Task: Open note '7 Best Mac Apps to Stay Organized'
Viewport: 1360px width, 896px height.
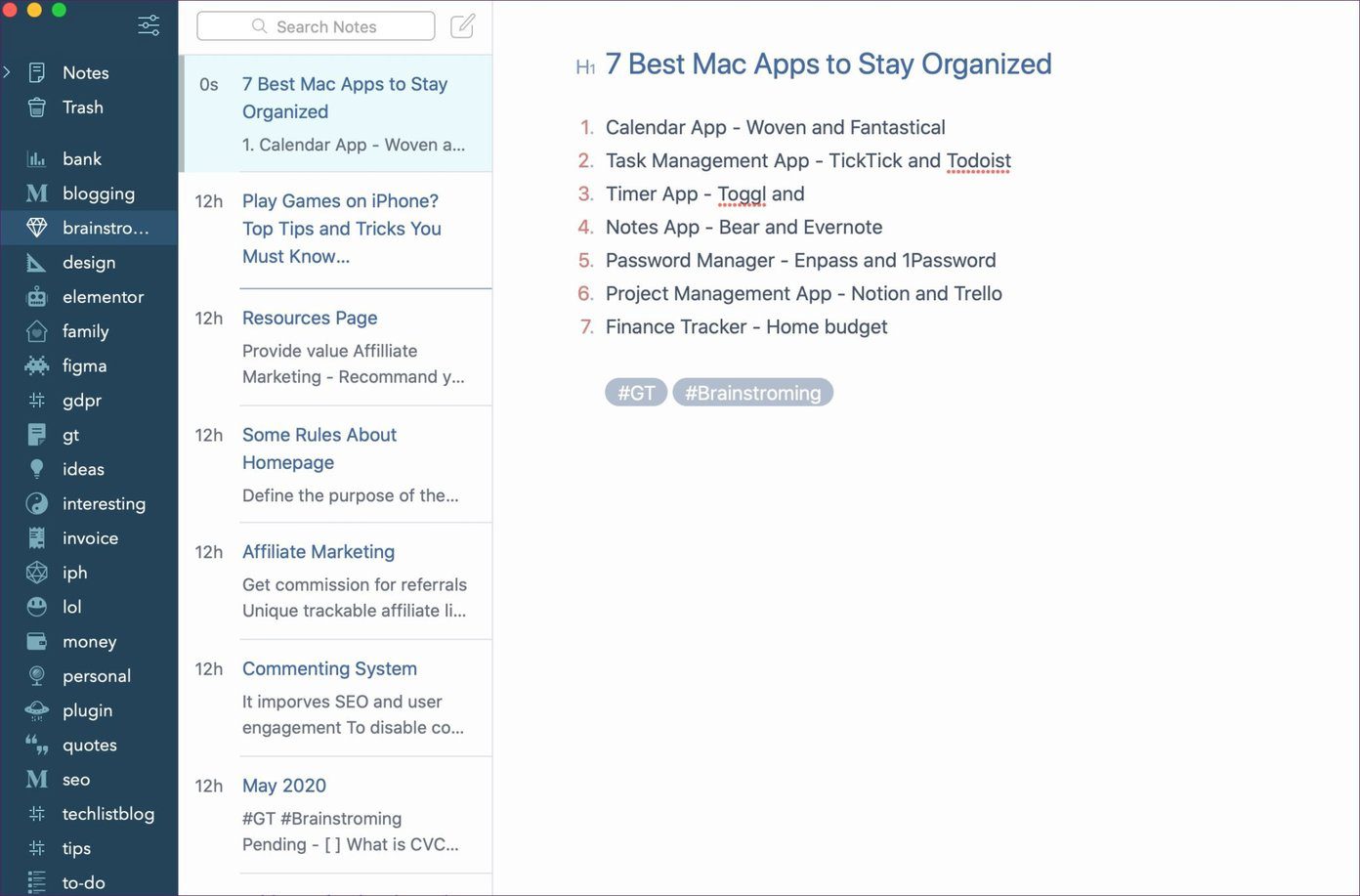Action: (x=337, y=113)
